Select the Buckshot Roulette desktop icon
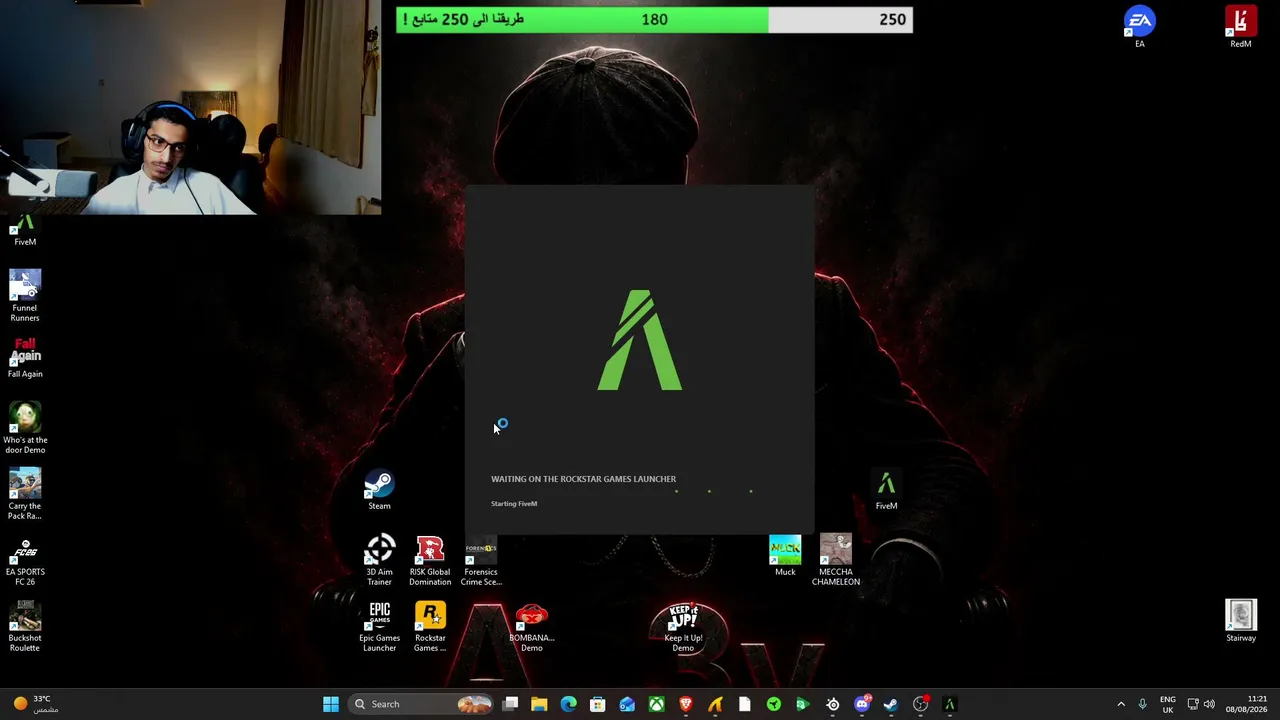This screenshot has height=720, width=1280. pos(25,627)
